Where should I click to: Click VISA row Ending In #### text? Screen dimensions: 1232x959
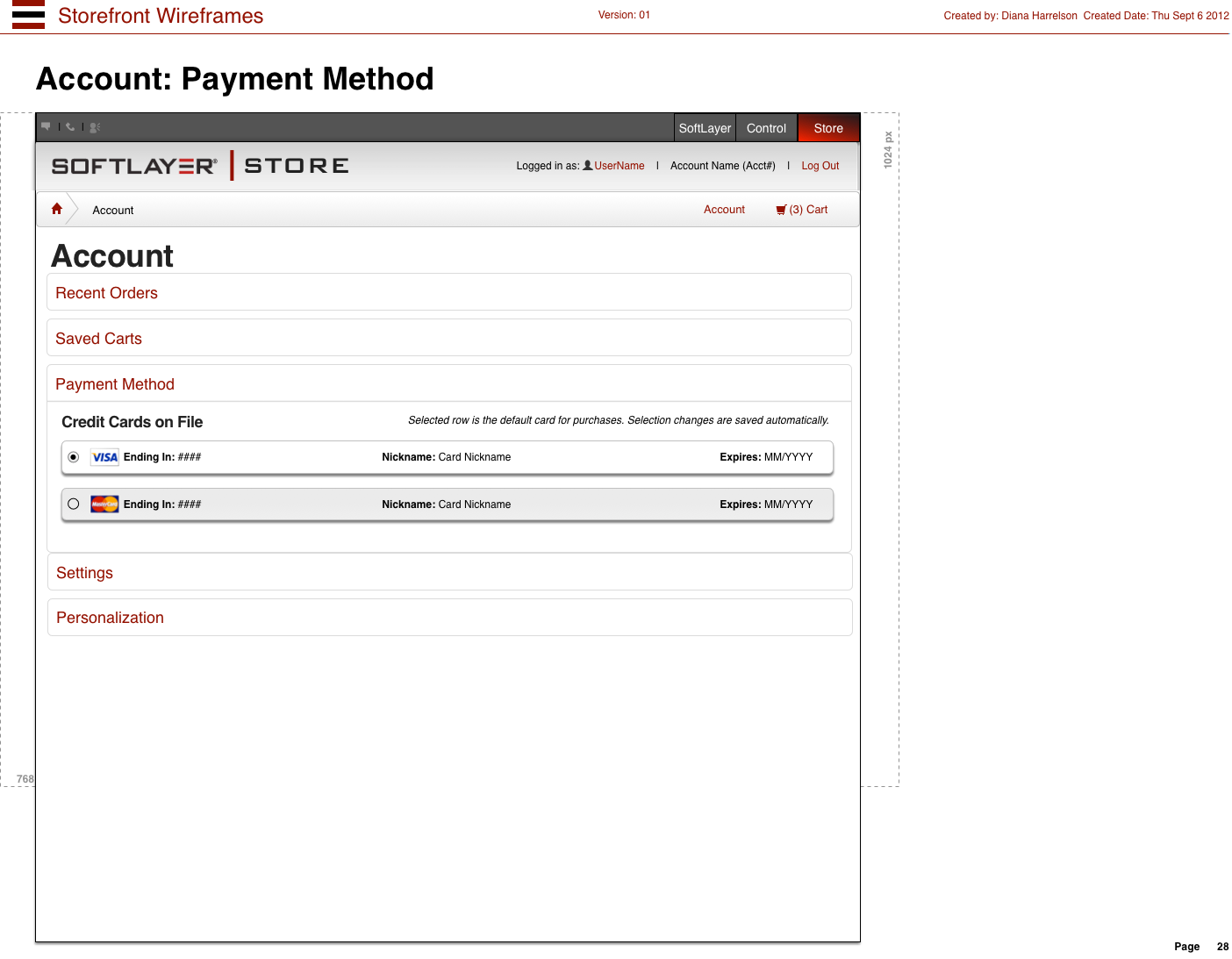coord(162,457)
